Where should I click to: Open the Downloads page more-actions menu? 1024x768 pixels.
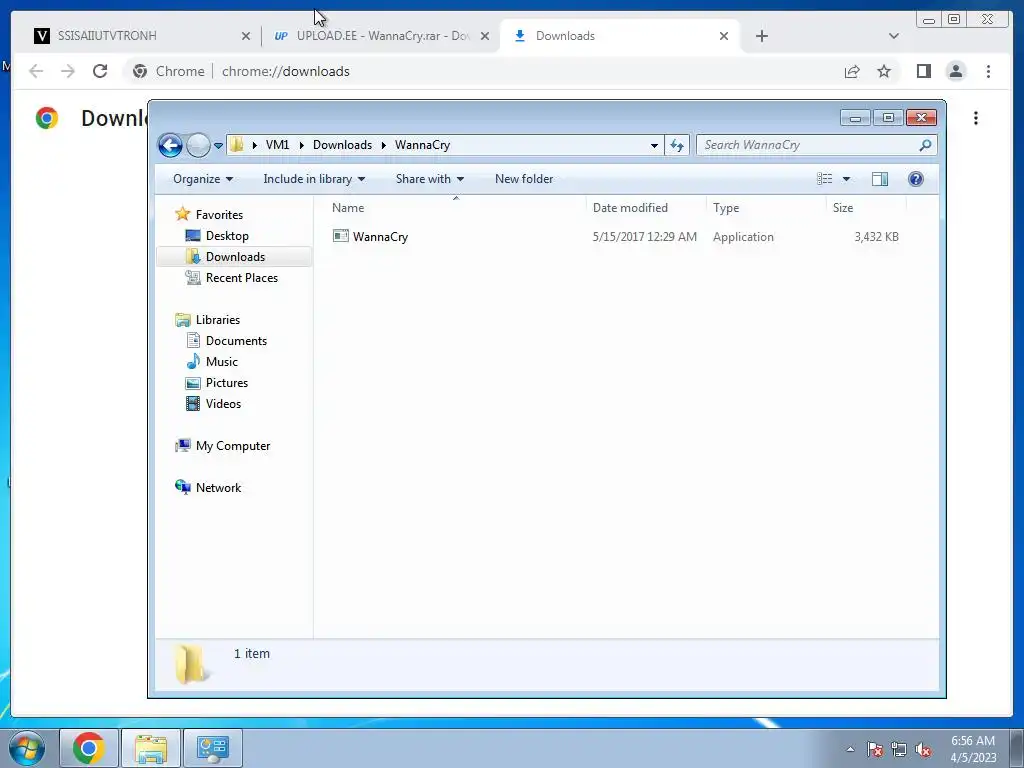[x=976, y=118]
